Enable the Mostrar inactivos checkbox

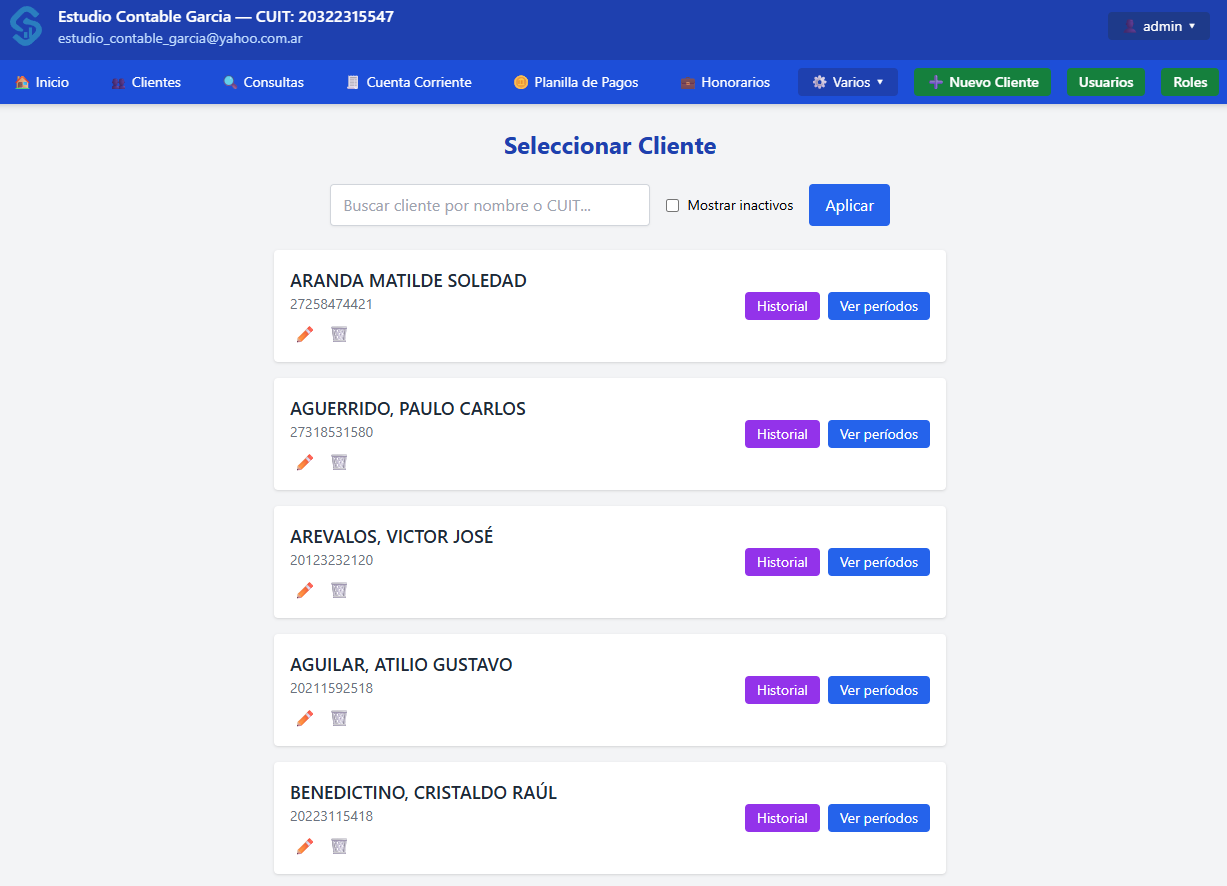[672, 205]
